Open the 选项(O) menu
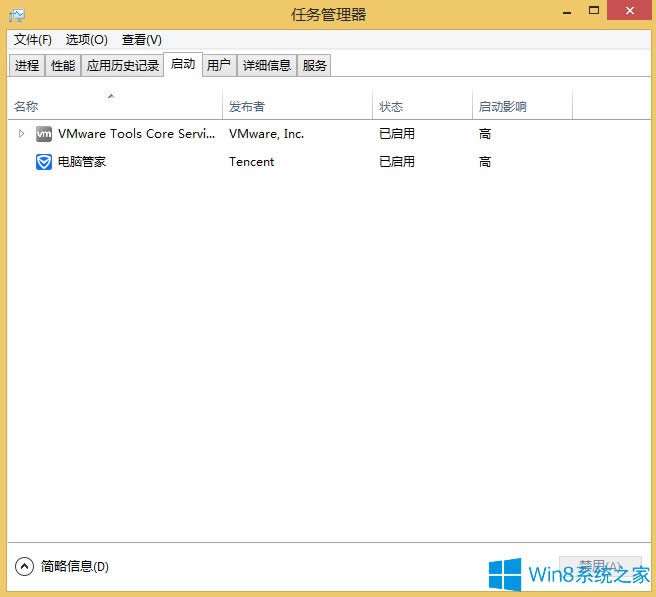Screen dimensions: 656x597 click(x=87, y=40)
